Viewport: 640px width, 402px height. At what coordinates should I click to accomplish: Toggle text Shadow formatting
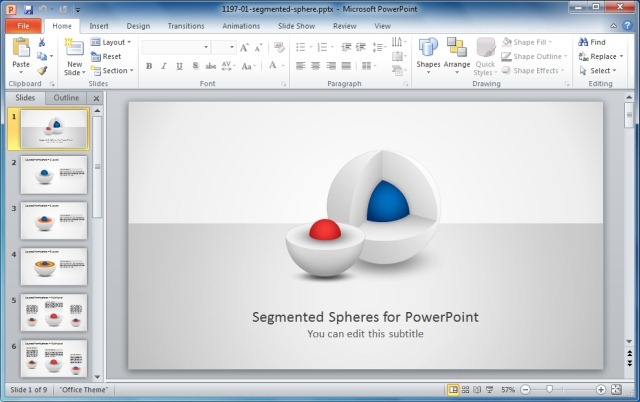pyautogui.click(x=195, y=66)
